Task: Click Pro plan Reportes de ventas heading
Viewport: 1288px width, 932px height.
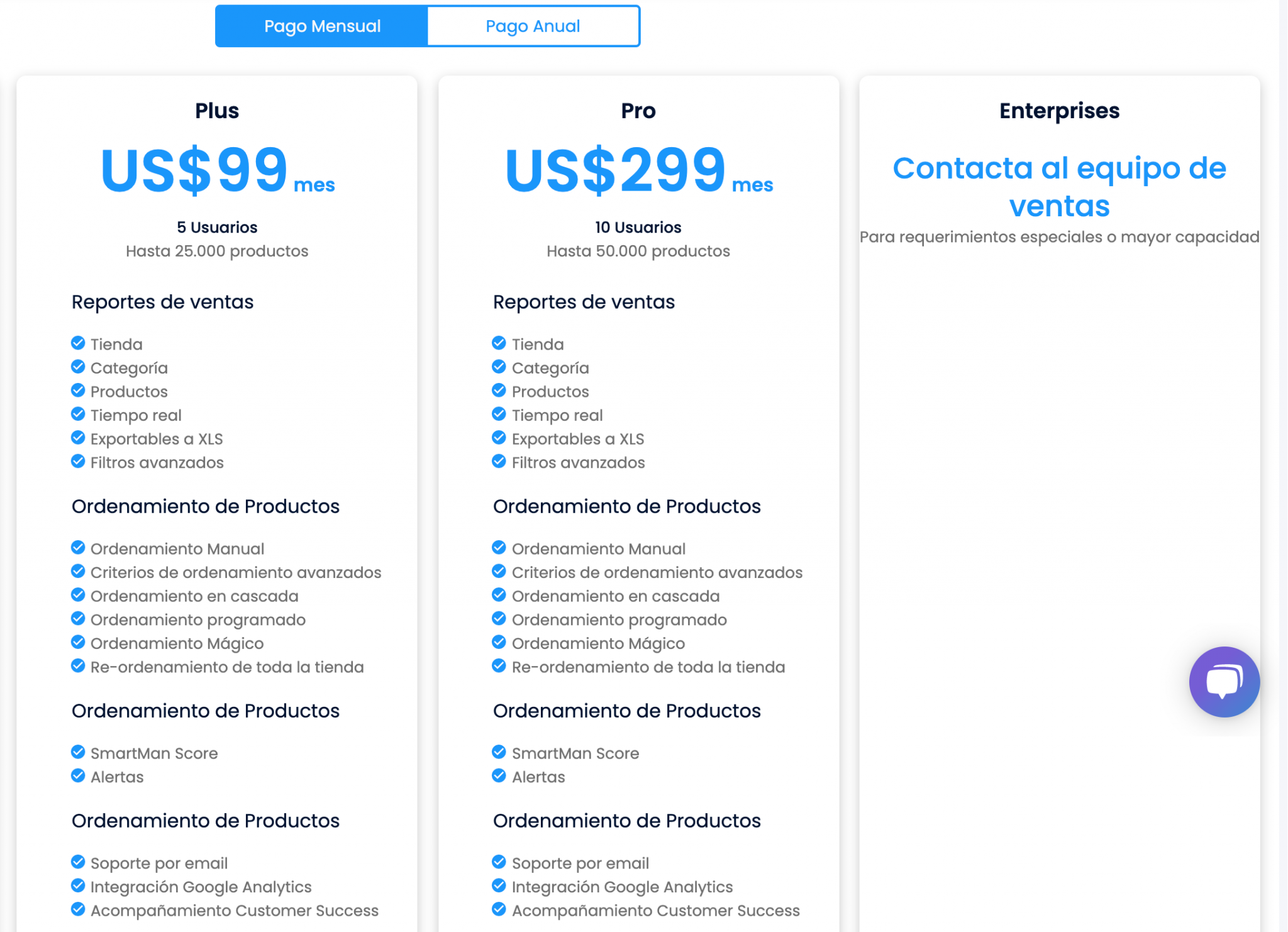Action: click(584, 302)
